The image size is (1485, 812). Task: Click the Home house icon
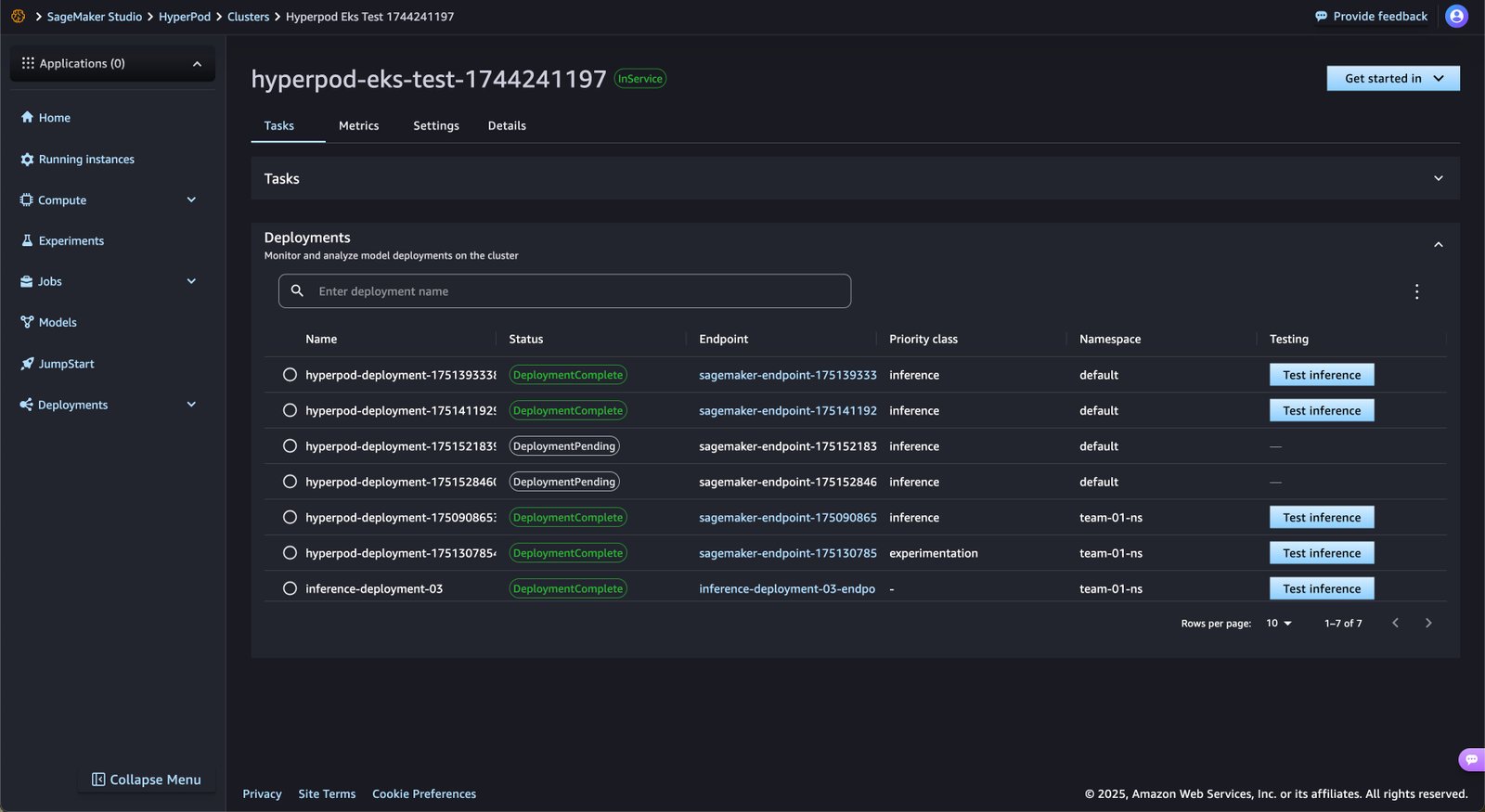click(27, 117)
